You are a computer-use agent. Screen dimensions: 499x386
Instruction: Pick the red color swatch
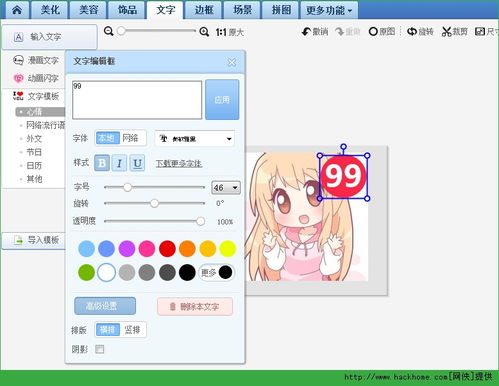(167, 249)
